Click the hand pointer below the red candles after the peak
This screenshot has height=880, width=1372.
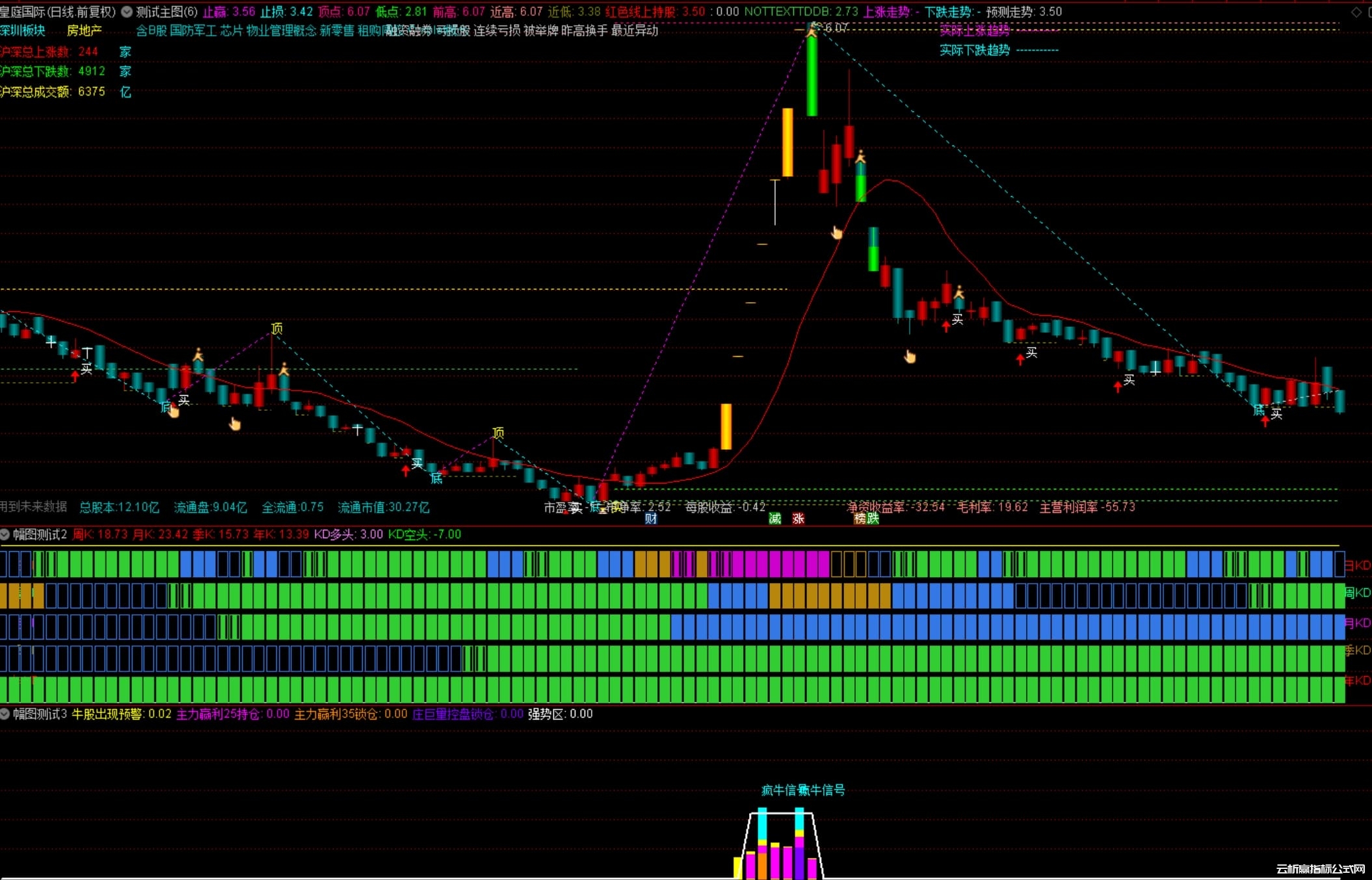pos(837,232)
